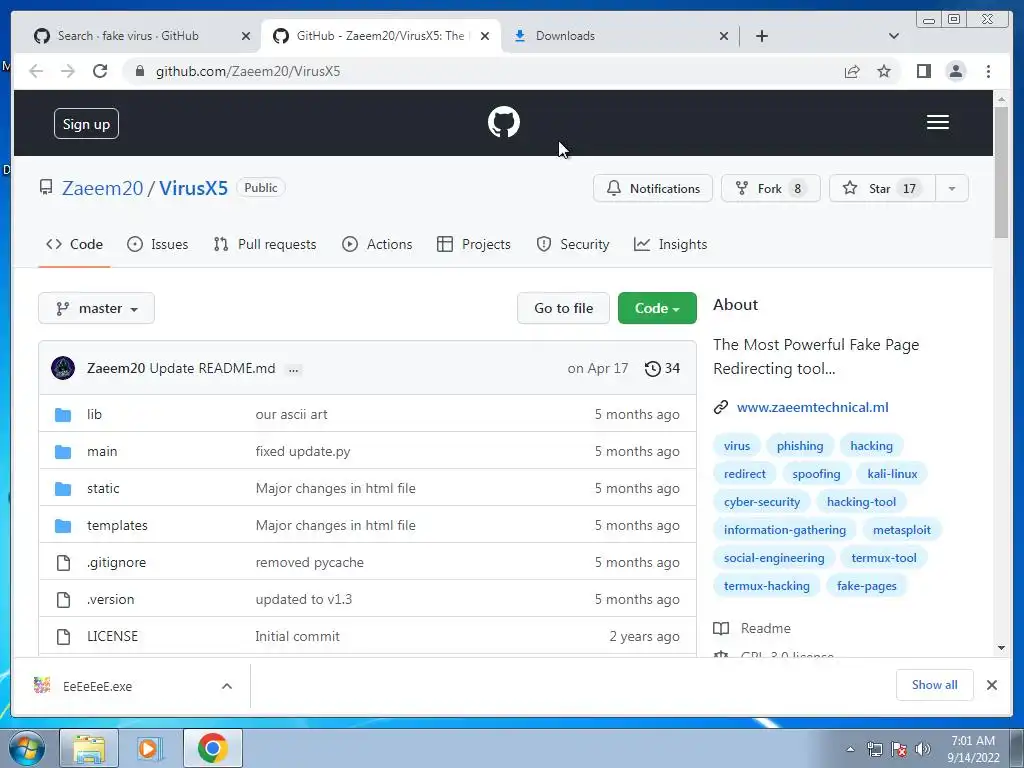Click the browser forward arrow
Viewport: 1024px width, 768px height.
click(x=68, y=71)
